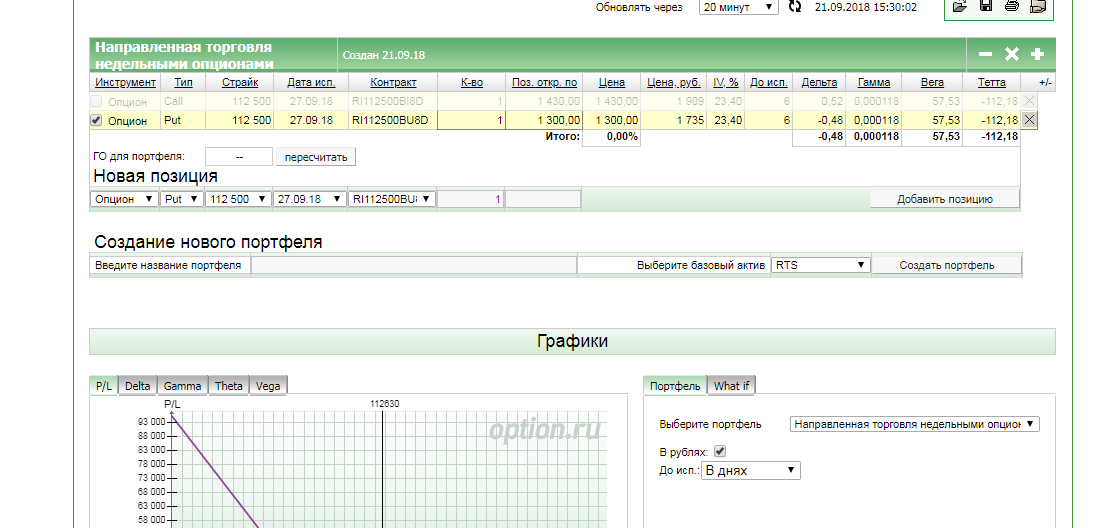Click the new position quantity field

click(x=470, y=200)
